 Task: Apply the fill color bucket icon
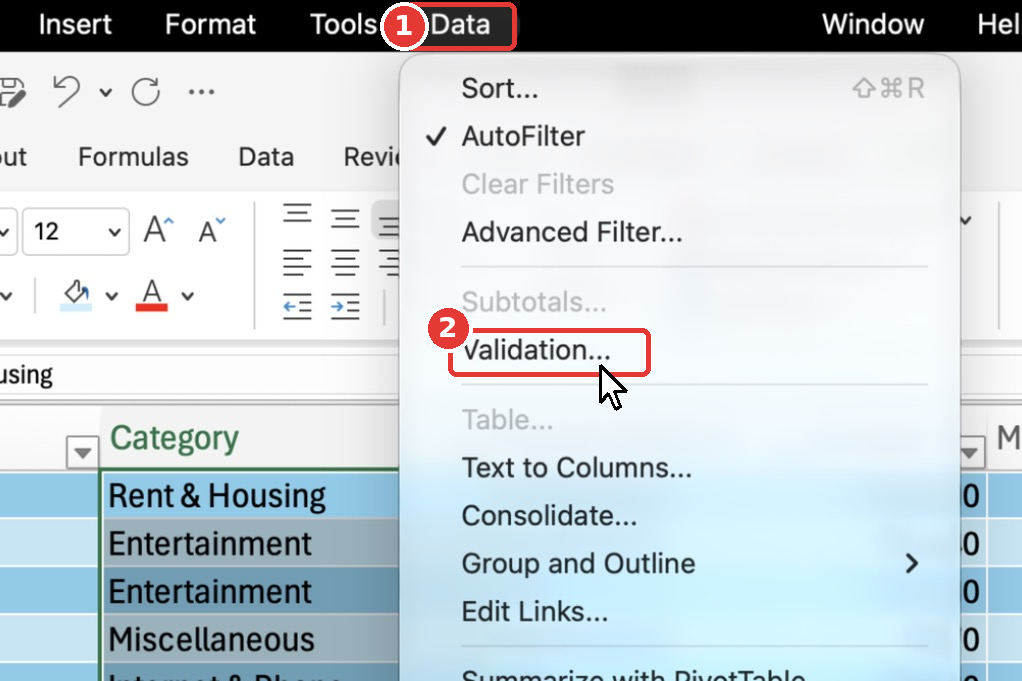pos(76,295)
